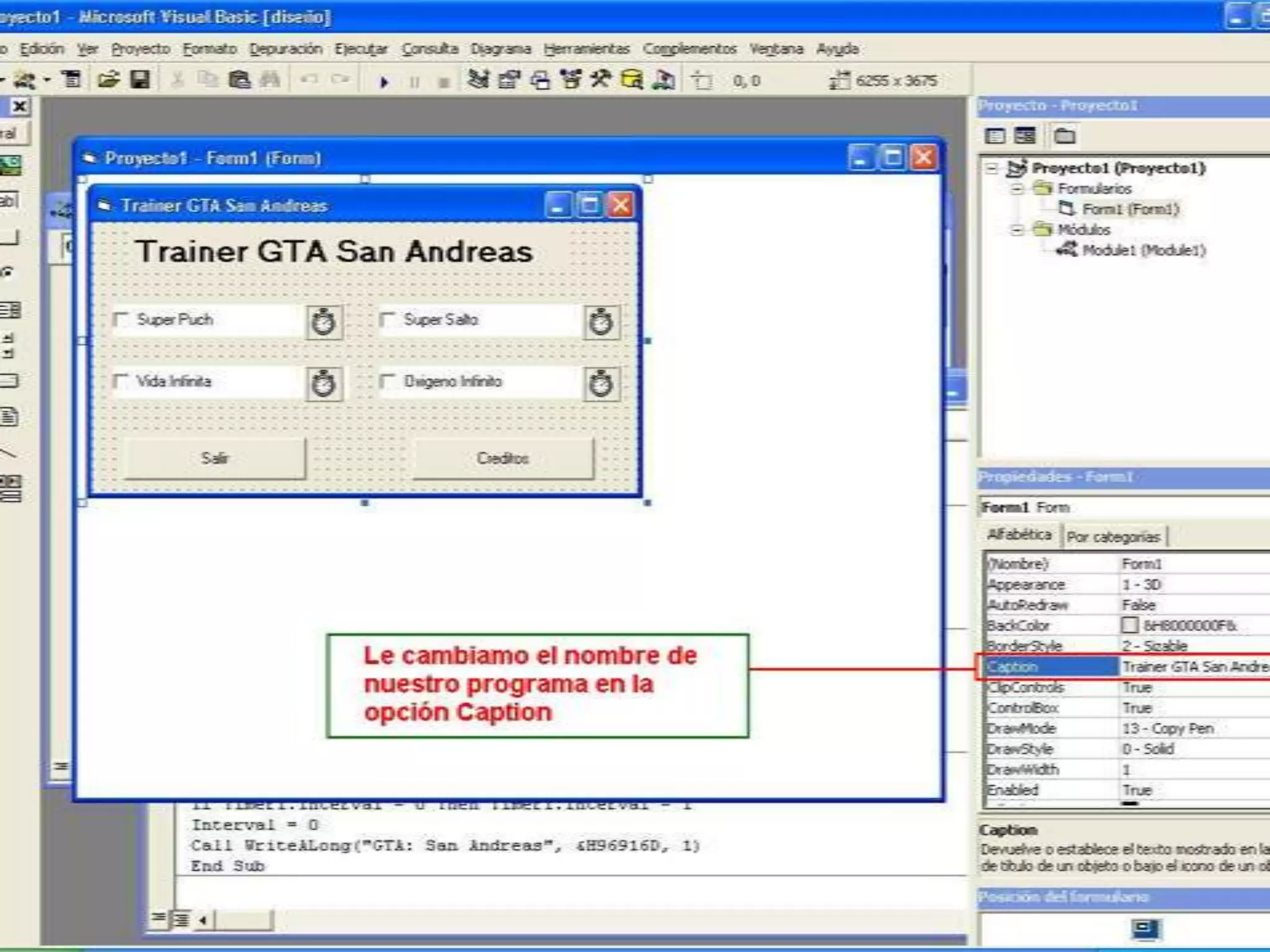Click the Creditos button on the form
Screen dimensions: 1270x952
coord(503,459)
